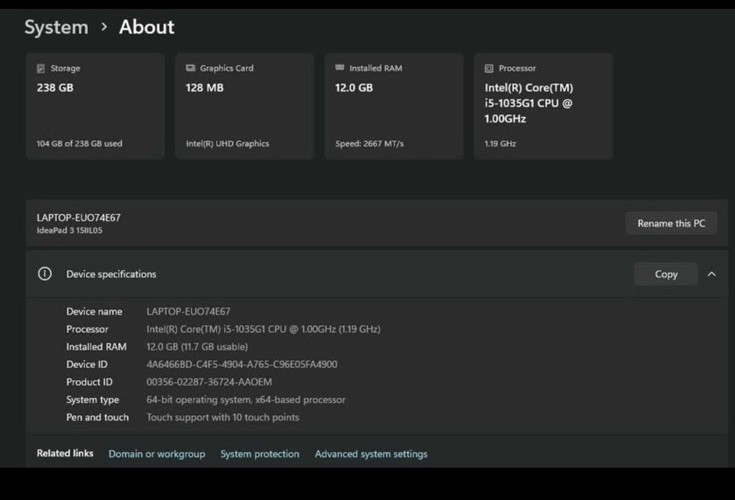Click the Device ID label

coord(87,364)
